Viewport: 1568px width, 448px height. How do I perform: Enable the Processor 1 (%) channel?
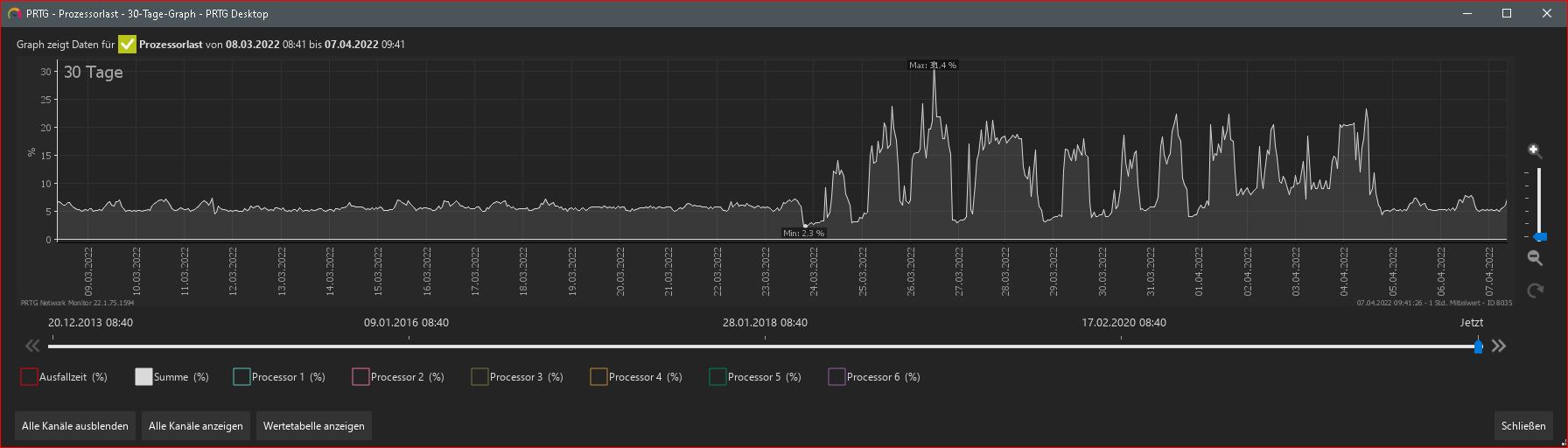[x=242, y=377]
